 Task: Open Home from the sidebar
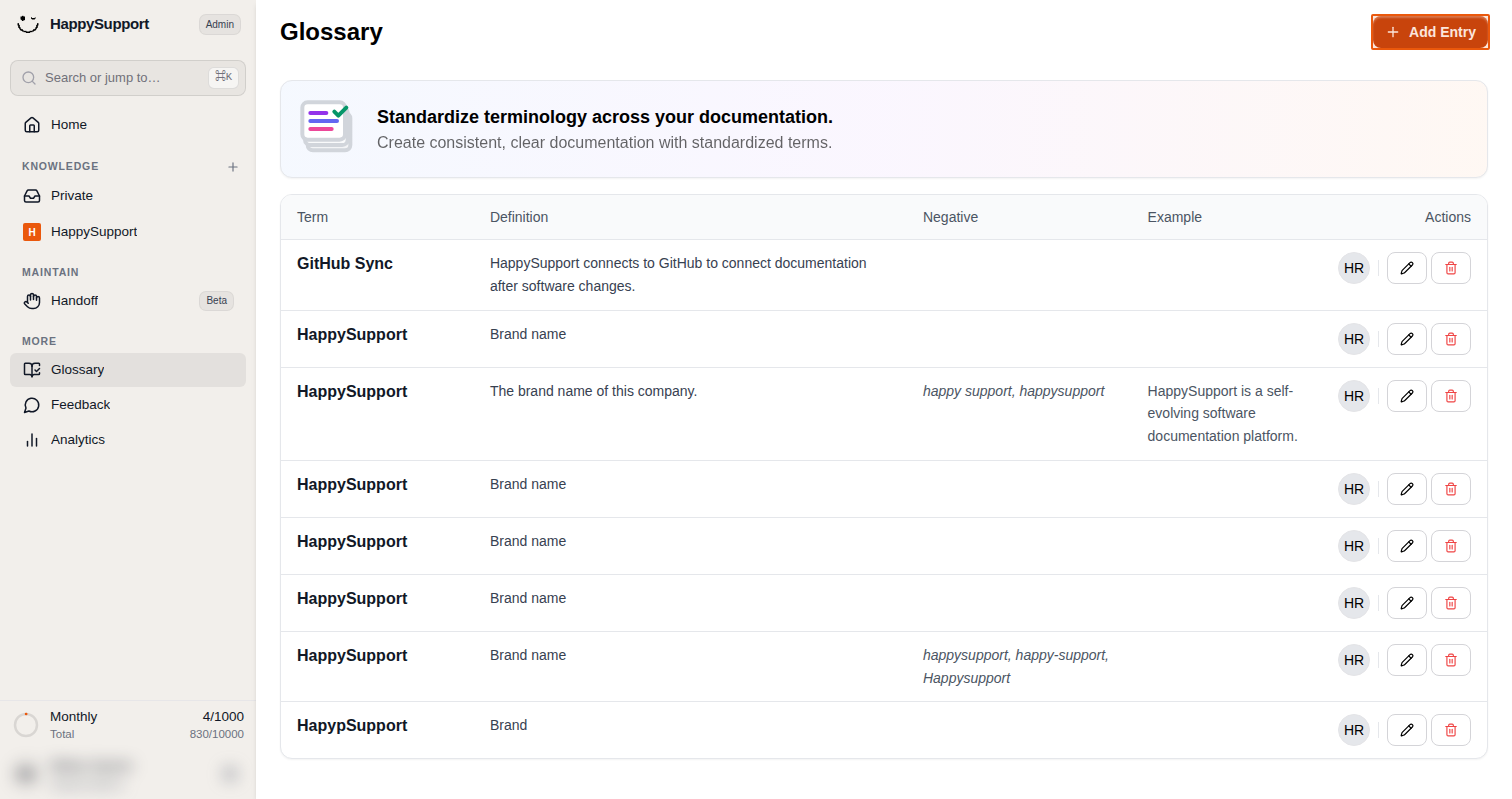click(x=128, y=125)
